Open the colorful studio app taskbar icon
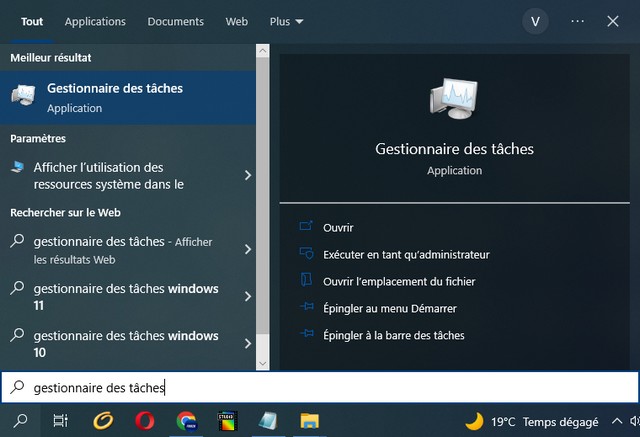The image size is (640, 437). click(x=227, y=421)
